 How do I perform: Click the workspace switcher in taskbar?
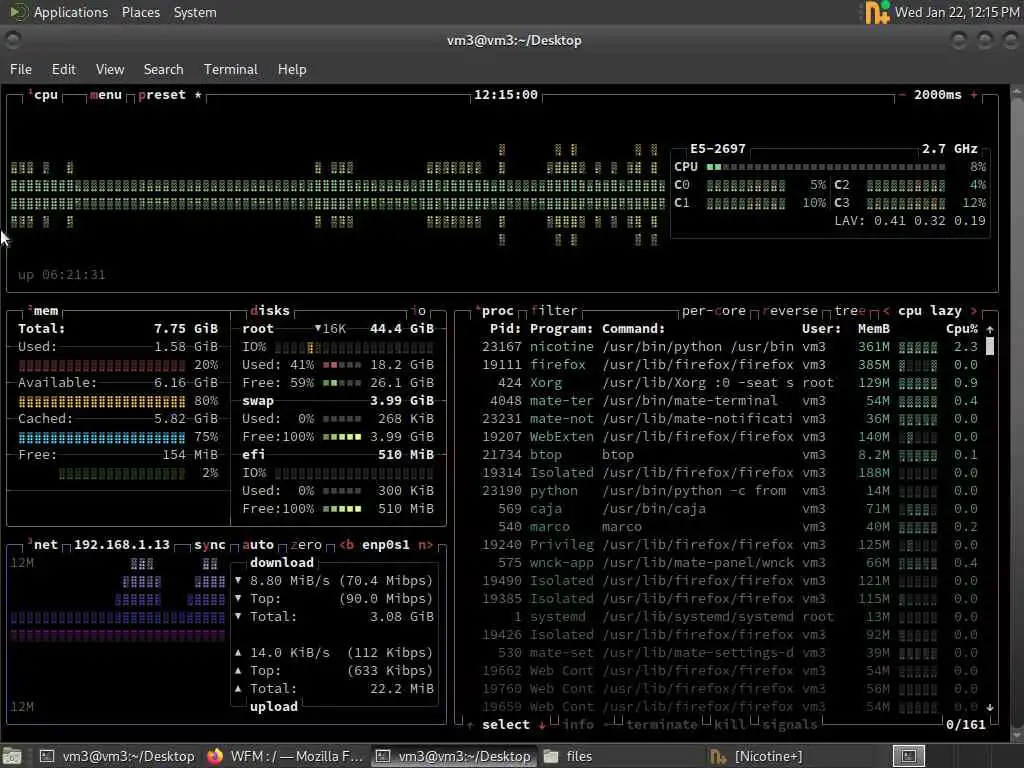coord(908,756)
